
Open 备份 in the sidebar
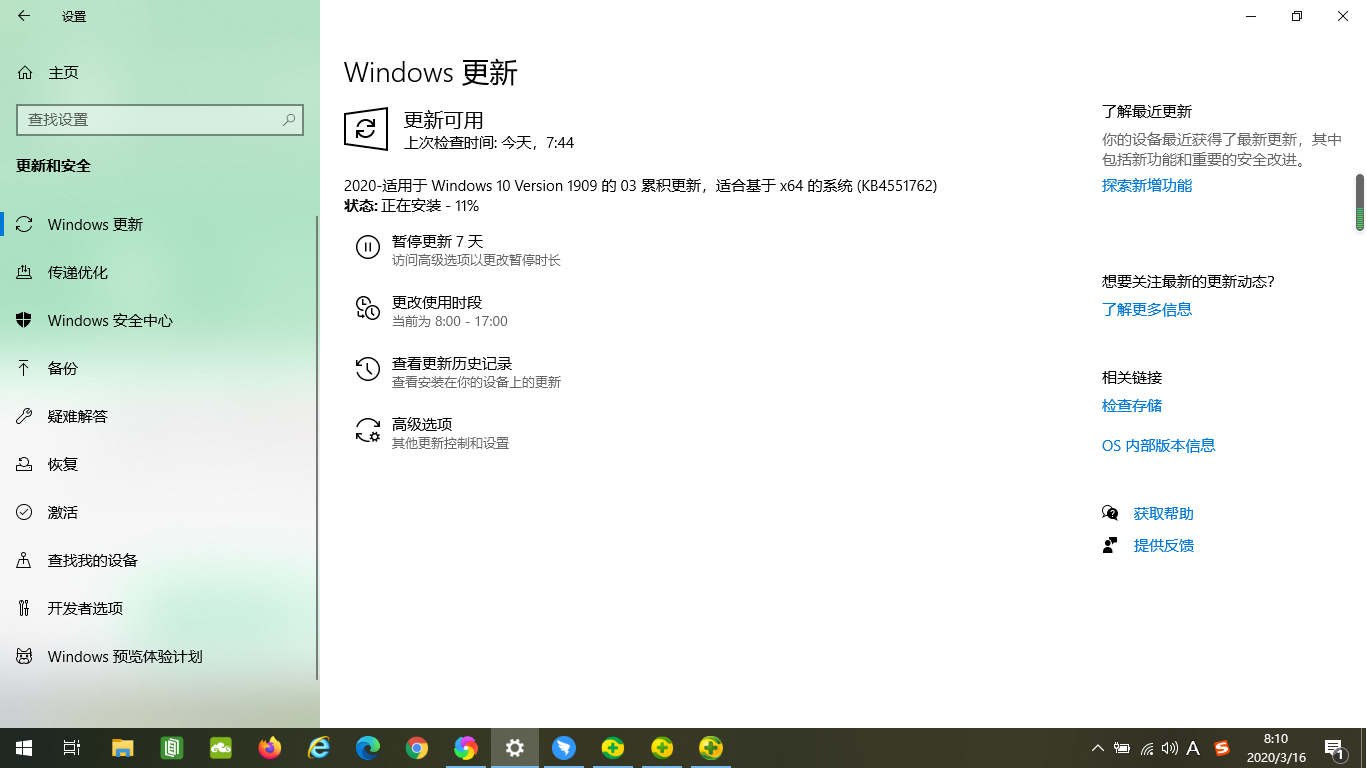[x=160, y=368]
